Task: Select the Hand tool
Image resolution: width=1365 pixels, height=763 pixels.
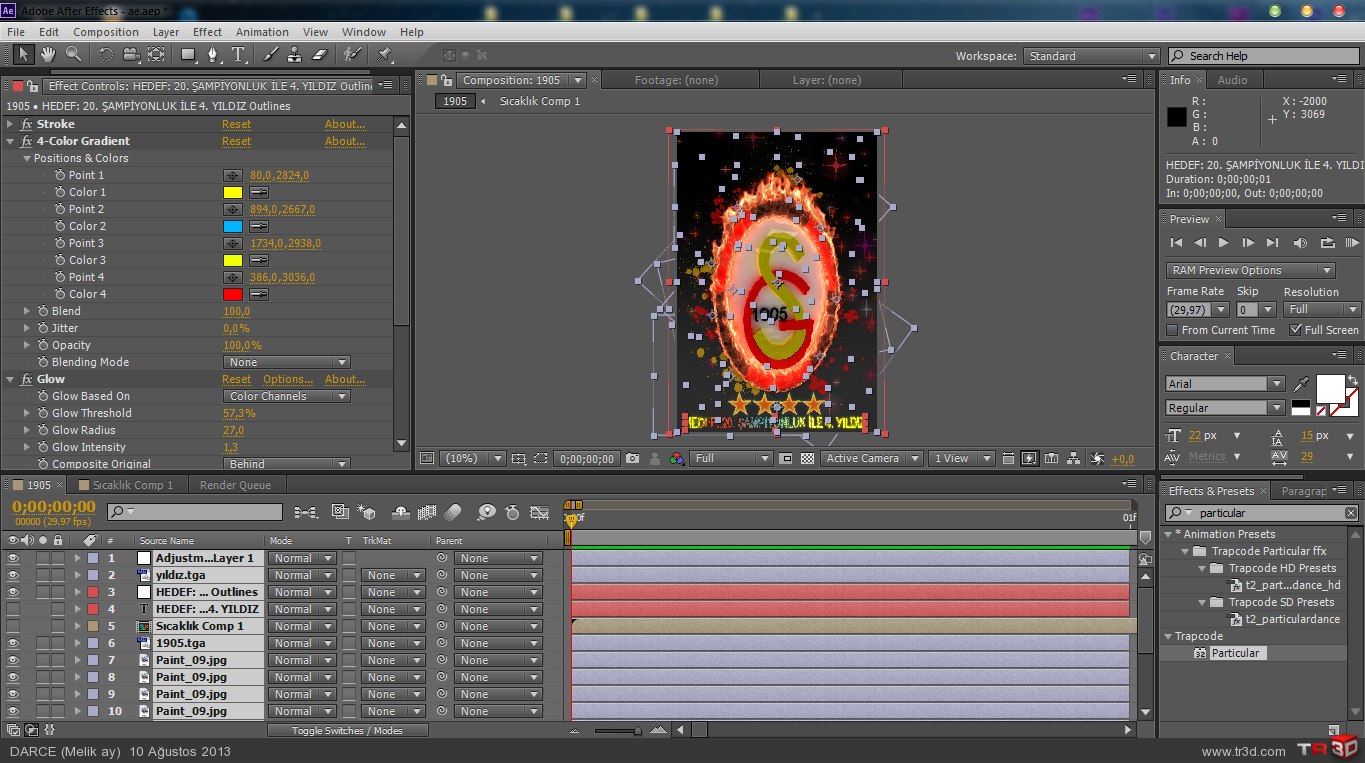Action: pyautogui.click(x=49, y=54)
